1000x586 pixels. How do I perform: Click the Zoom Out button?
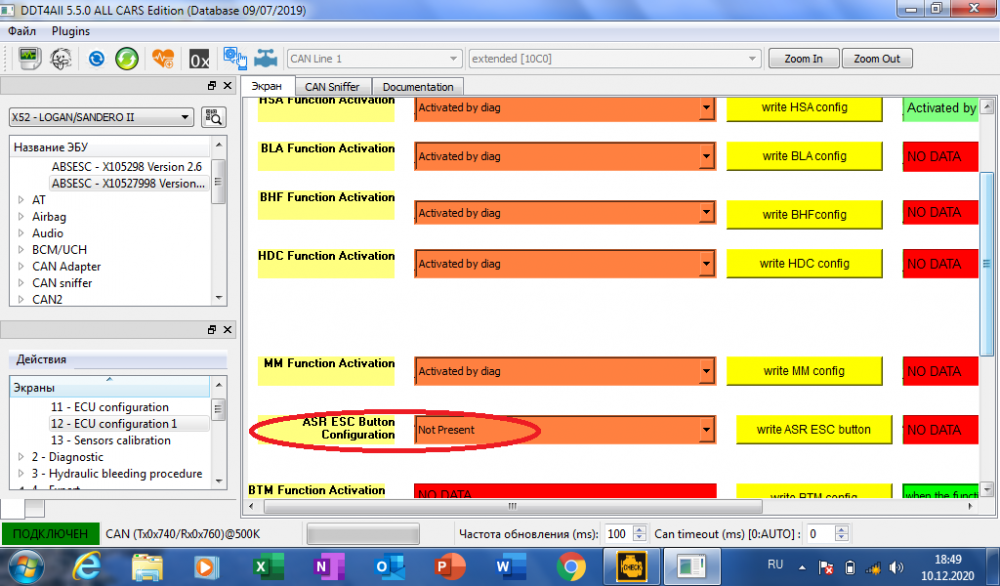point(877,59)
